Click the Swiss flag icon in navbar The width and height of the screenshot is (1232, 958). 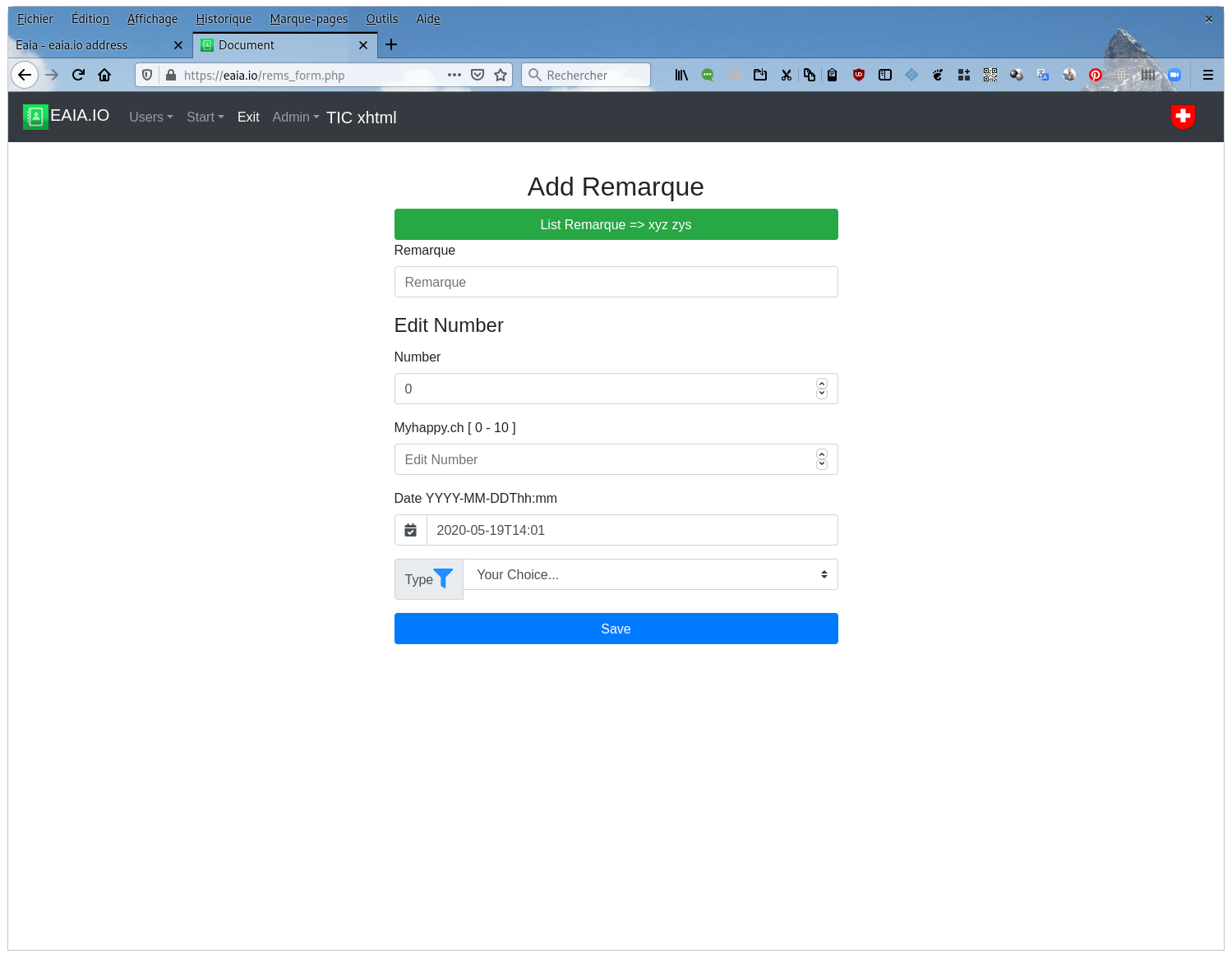coord(1183,117)
